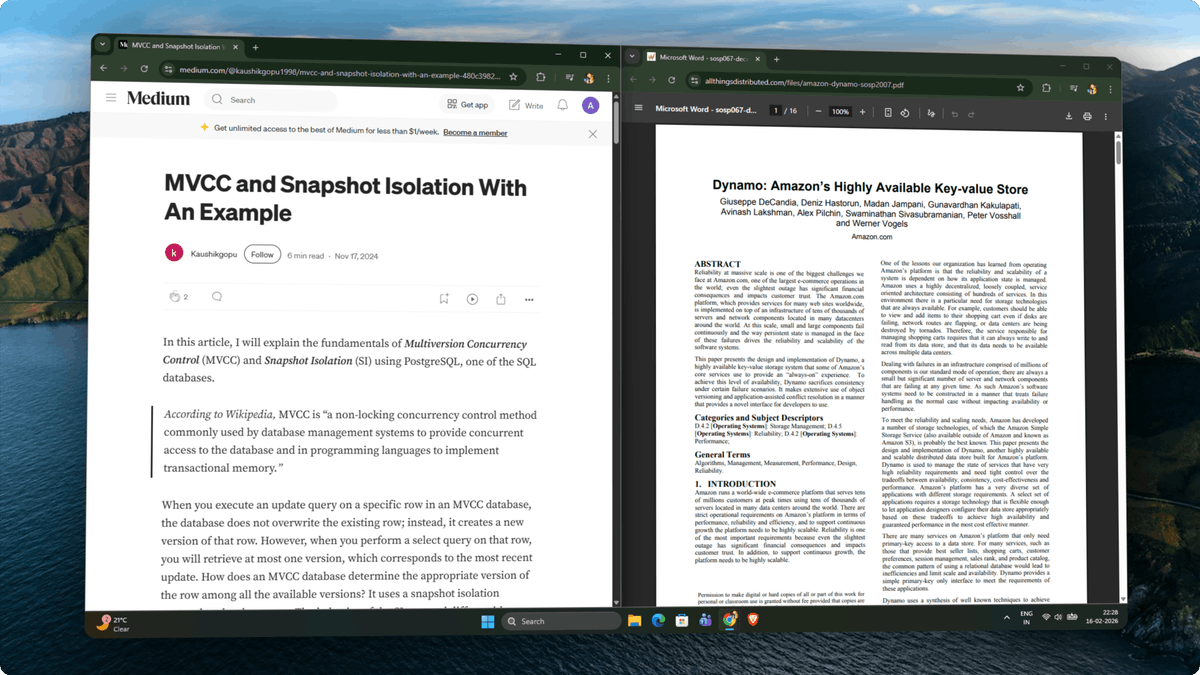The height and width of the screenshot is (675, 1200).
Task: Expand tab search dropdown in Medium window
Action: pyautogui.click(x=102, y=46)
